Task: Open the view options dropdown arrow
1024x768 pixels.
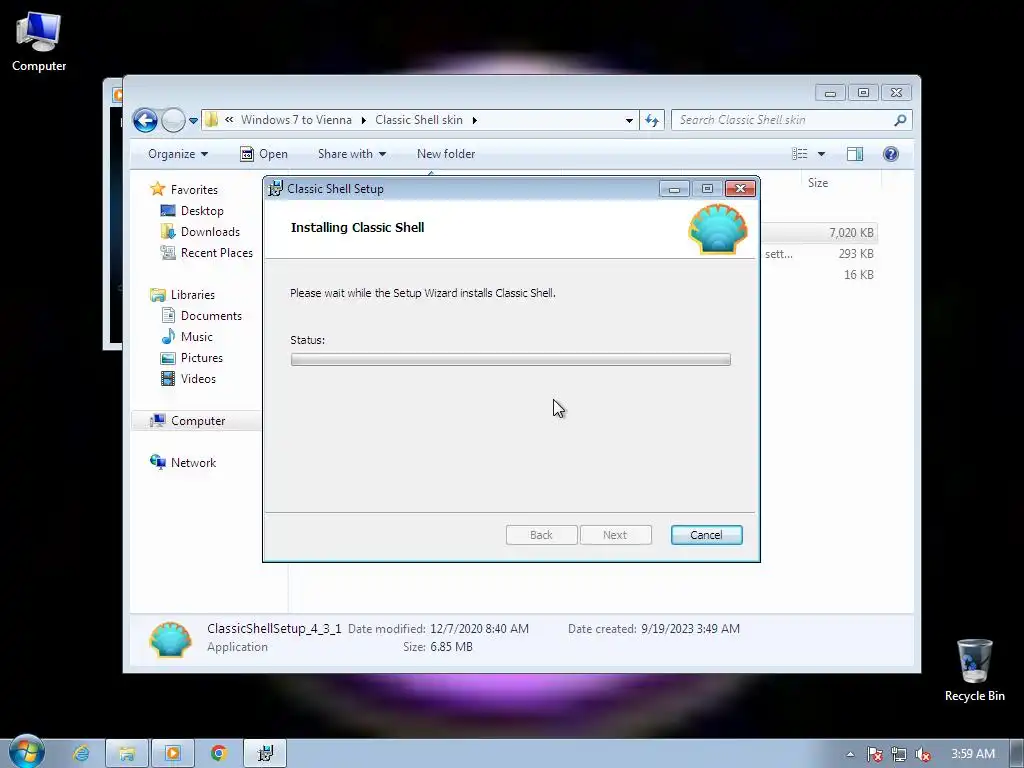Action: click(x=822, y=154)
